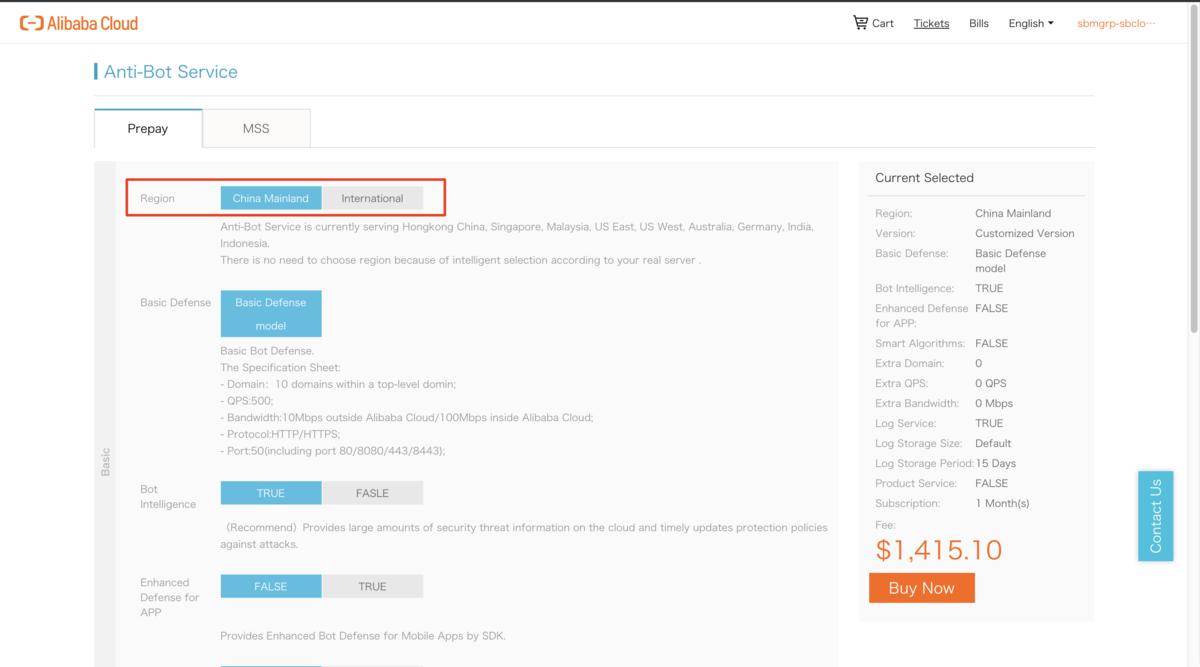Viewport: 1200px width, 667px height.
Task: Click the Anti-Bot Service page title
Action: pyautogui.click(x=171, y=72)
